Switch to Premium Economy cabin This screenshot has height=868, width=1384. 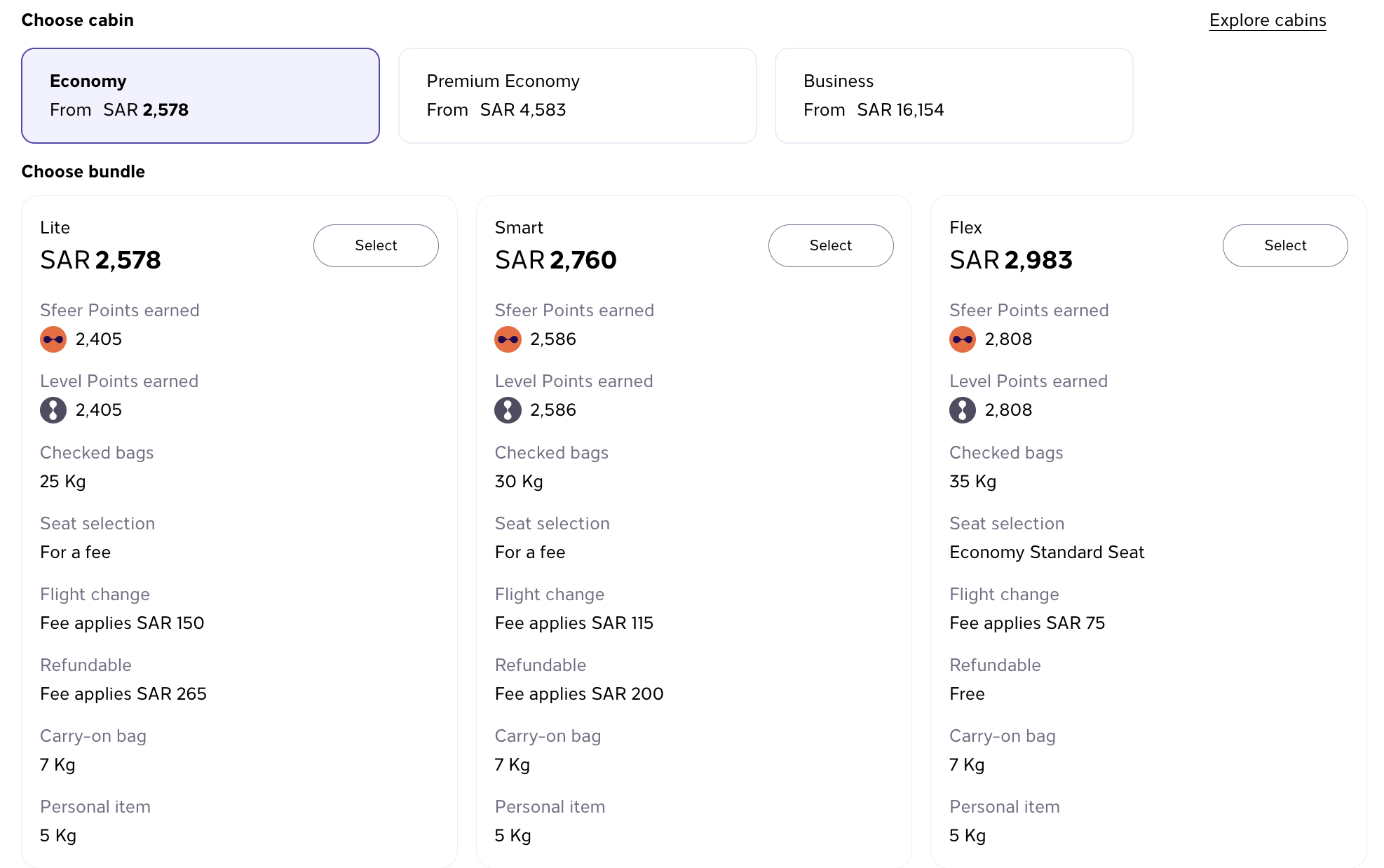click(578, 96)
